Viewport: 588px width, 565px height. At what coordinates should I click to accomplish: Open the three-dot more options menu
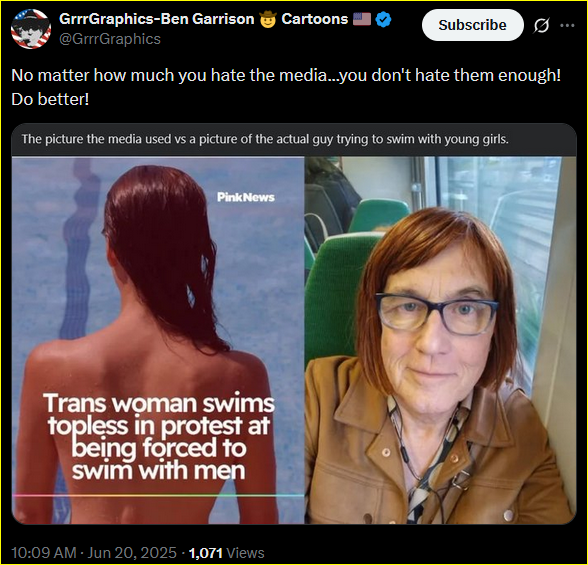point(567,25)
